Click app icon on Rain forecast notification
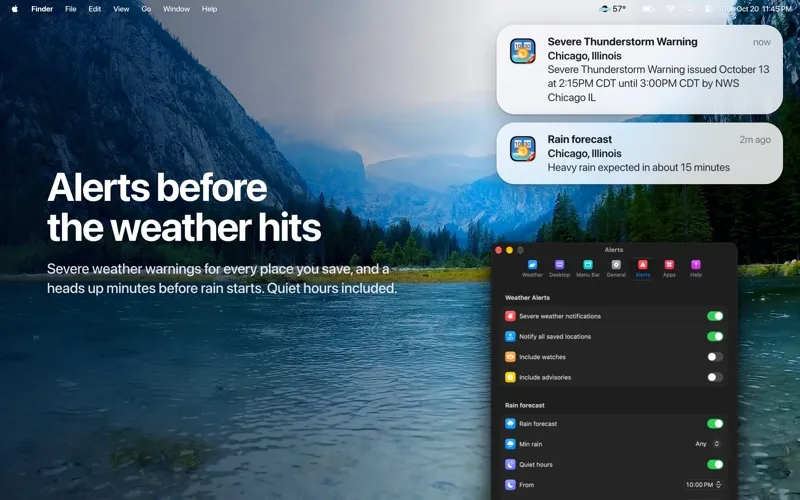 pyautogui.click(x=523, y=148)
